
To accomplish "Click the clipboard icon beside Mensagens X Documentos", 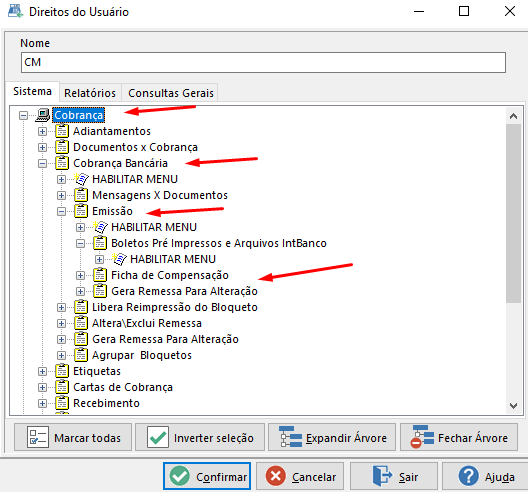I will [x=81, y=195].
